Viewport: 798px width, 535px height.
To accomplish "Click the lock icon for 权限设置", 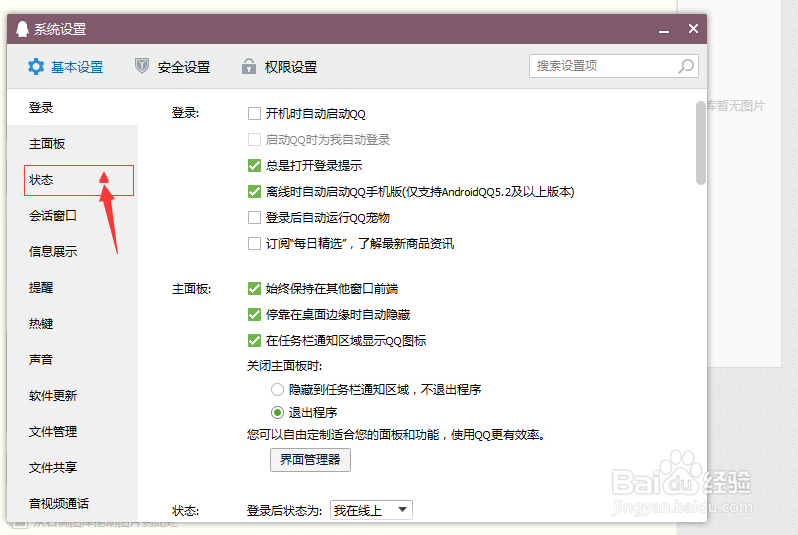I will [x=248, y=66].
